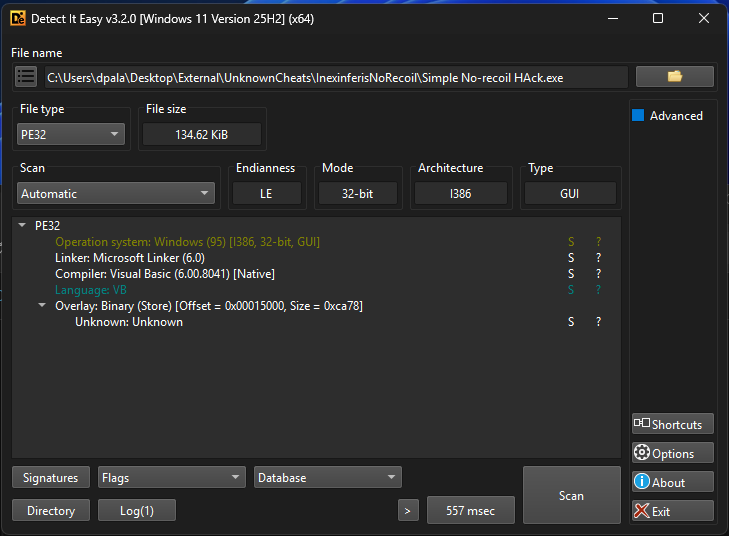Click the 557 msec elapsed time field
Screen dimensions: 729x536
(x=471, y=510)
